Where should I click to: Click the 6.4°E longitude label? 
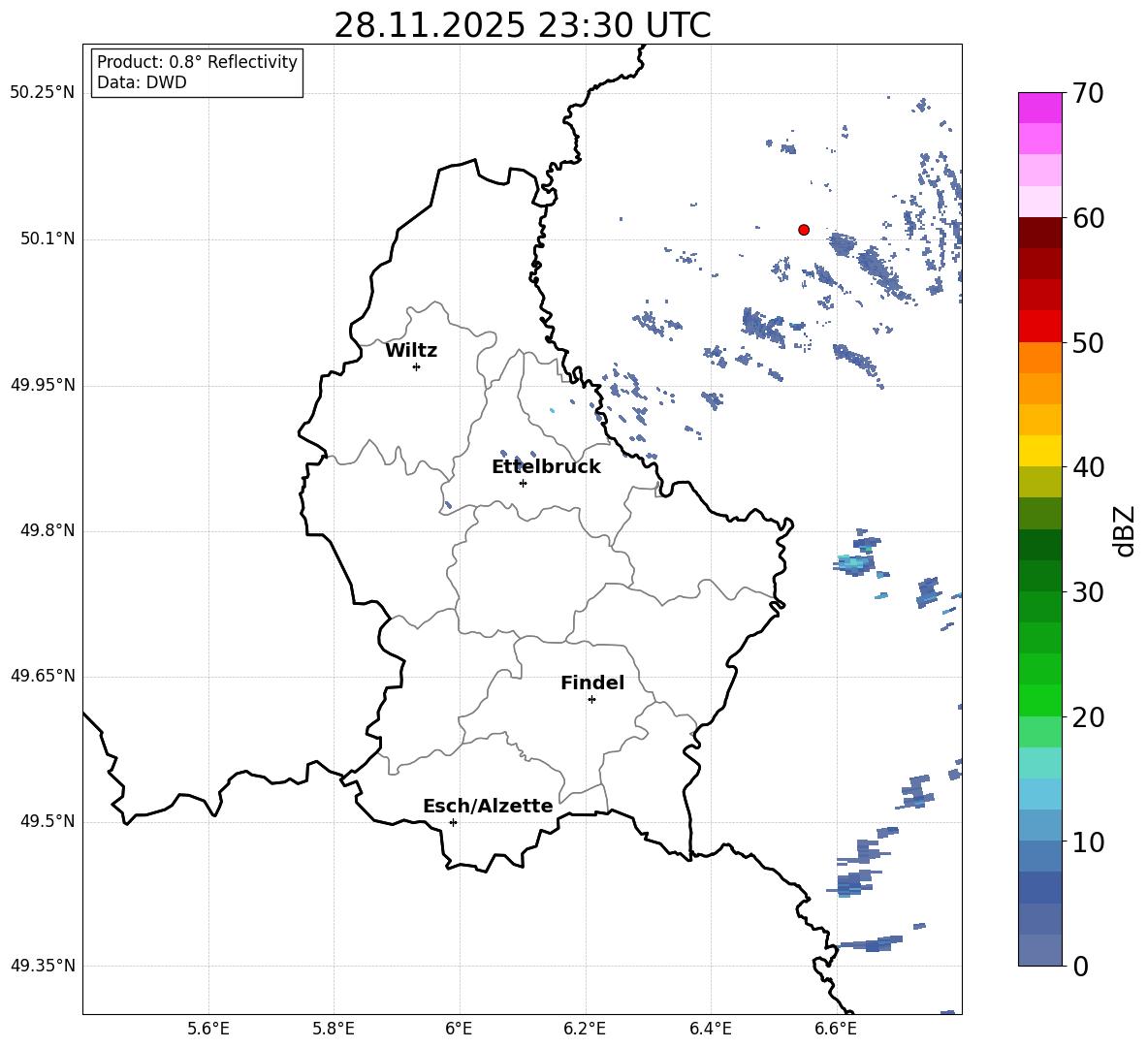(710, 1029)
